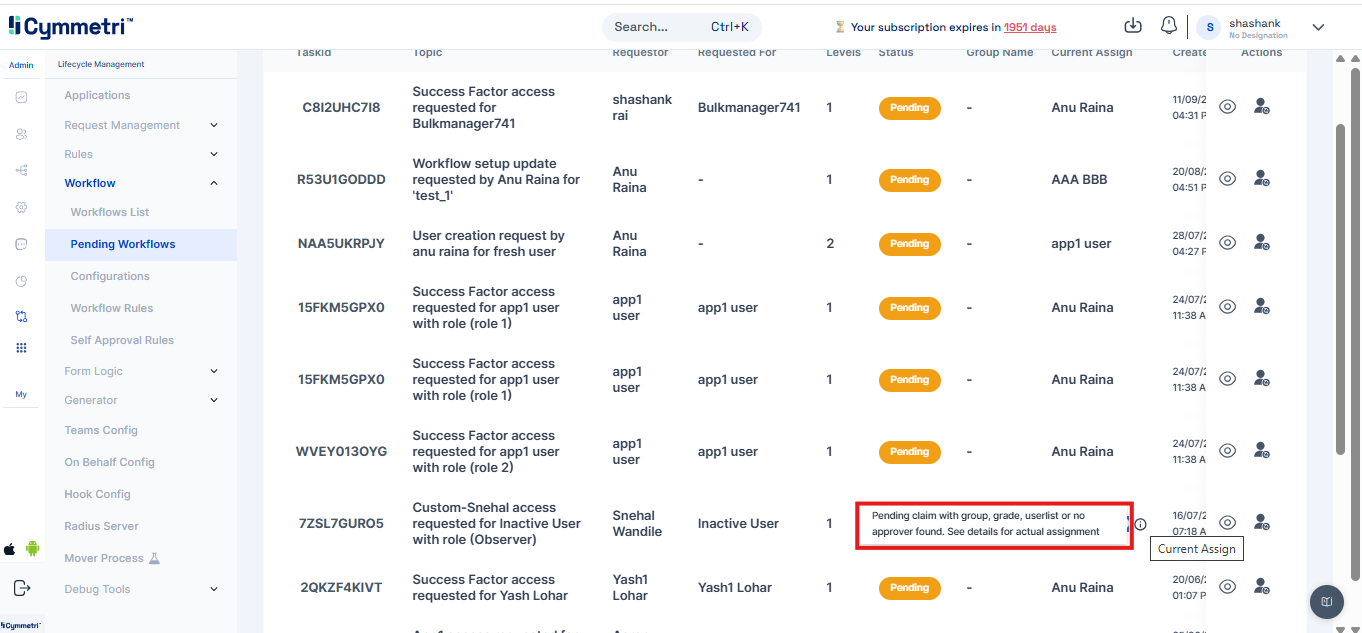This screenshot has height=633, width=1362.
Task: Expand the Rules section chevron
Action: 214,154
